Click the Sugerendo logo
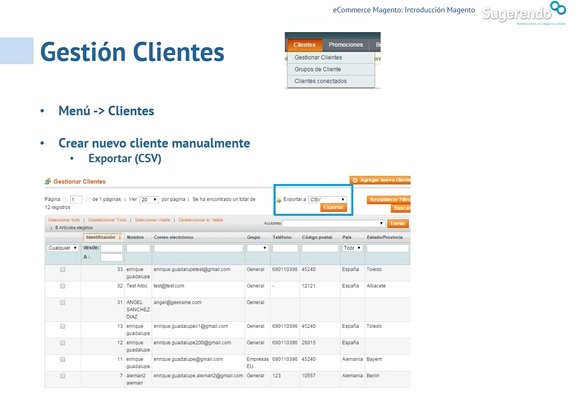Viewport: 579px width, 402px height. [524, 13]
